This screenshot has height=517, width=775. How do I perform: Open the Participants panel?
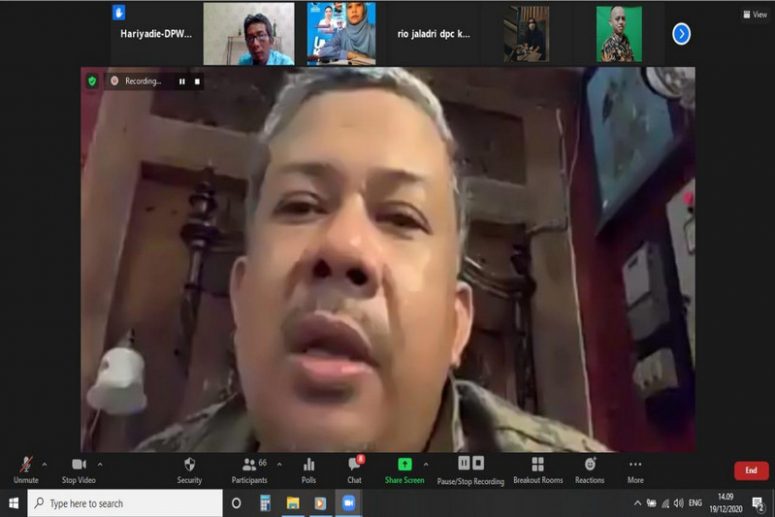coord(249,465)
